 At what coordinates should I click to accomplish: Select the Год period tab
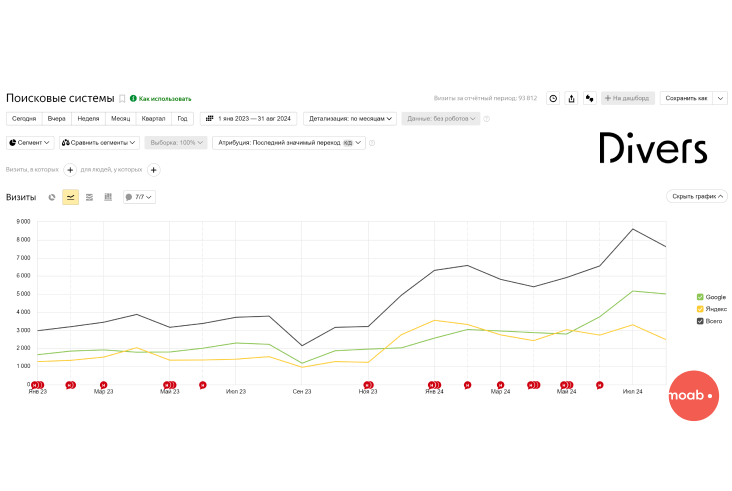click(182, 119)
